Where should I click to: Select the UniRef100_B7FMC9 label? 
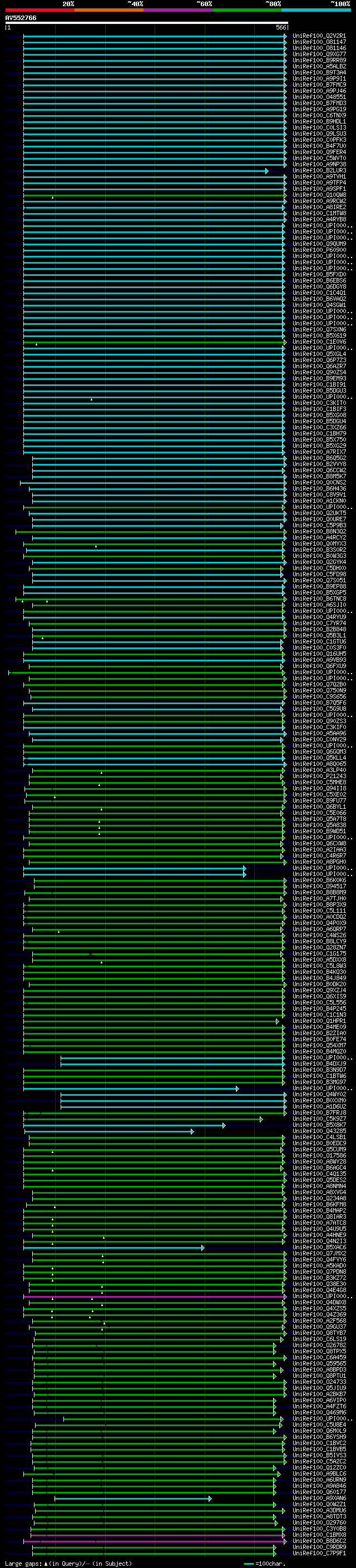[x=319, y=85]
